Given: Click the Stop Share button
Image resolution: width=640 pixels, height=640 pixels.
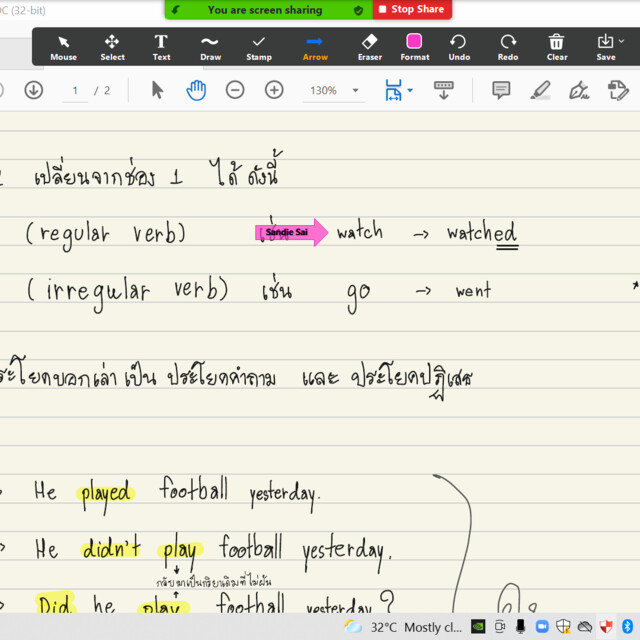Looking at the screenshot, I should pos(411,9).
